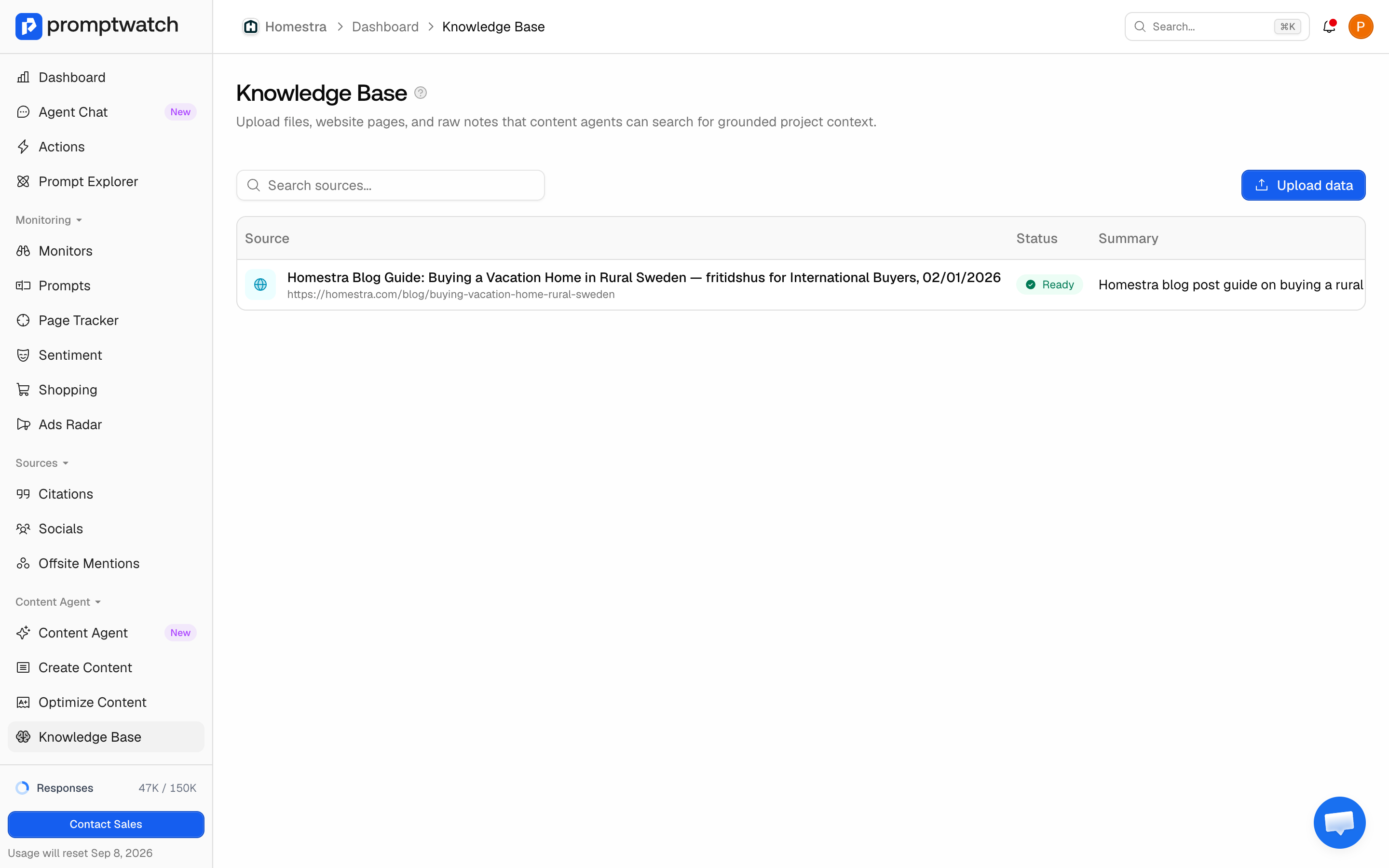This screenshot has width=1389, height=868.
Task: Open Agent Chat in sidebar
Action: coord(106,112)
